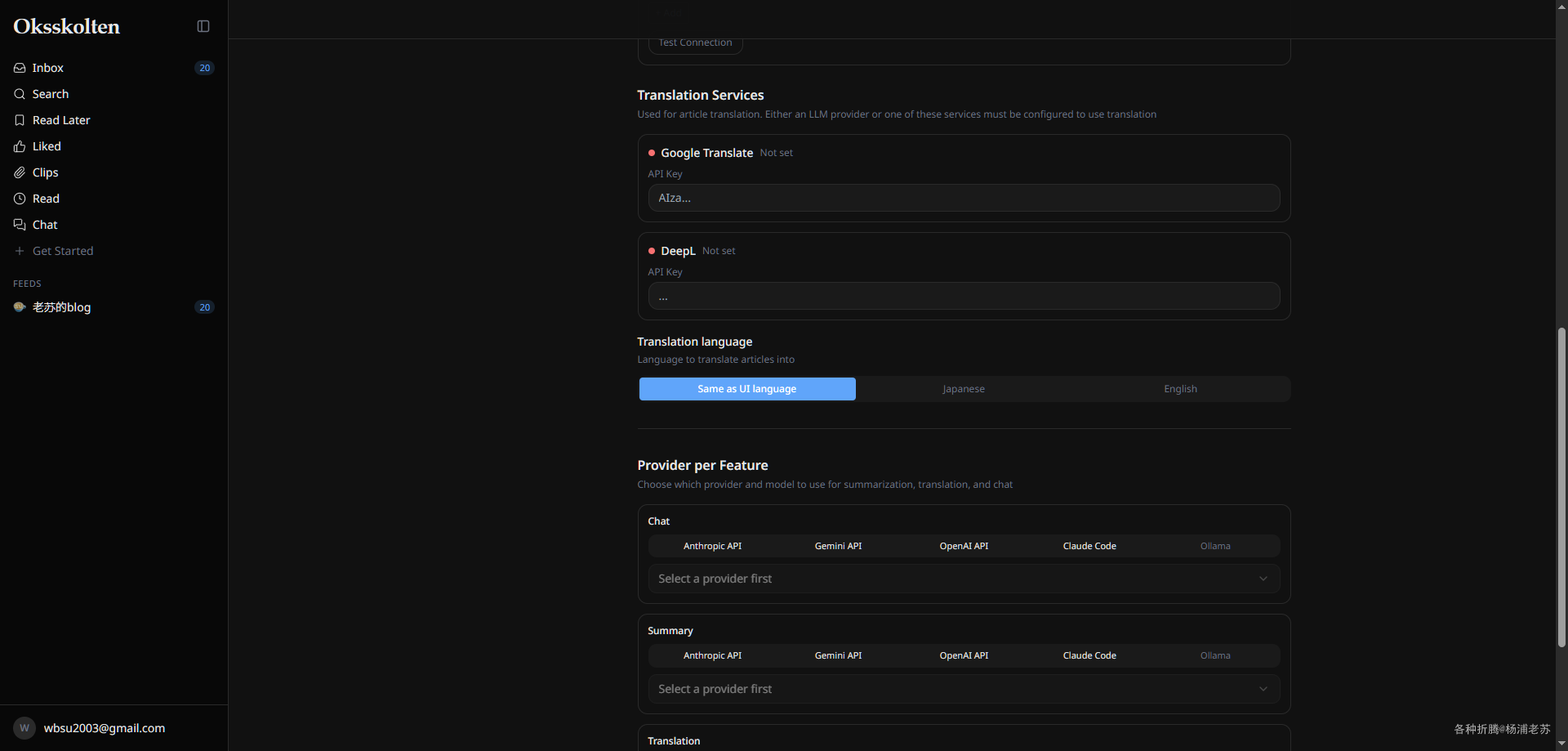Go to Clips label
The height and width of the screenshot is (751, 1568).
(x=46, y=172)
